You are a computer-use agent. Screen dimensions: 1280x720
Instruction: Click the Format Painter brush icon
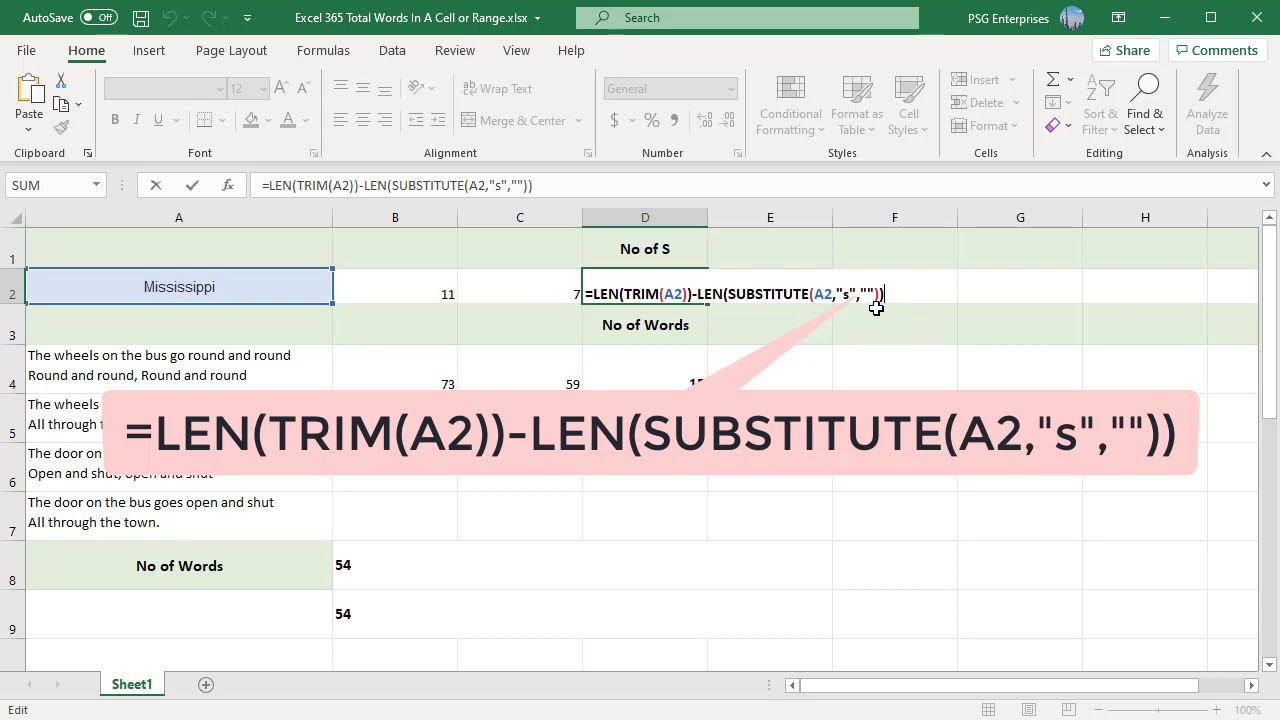[x=61, y=127]
